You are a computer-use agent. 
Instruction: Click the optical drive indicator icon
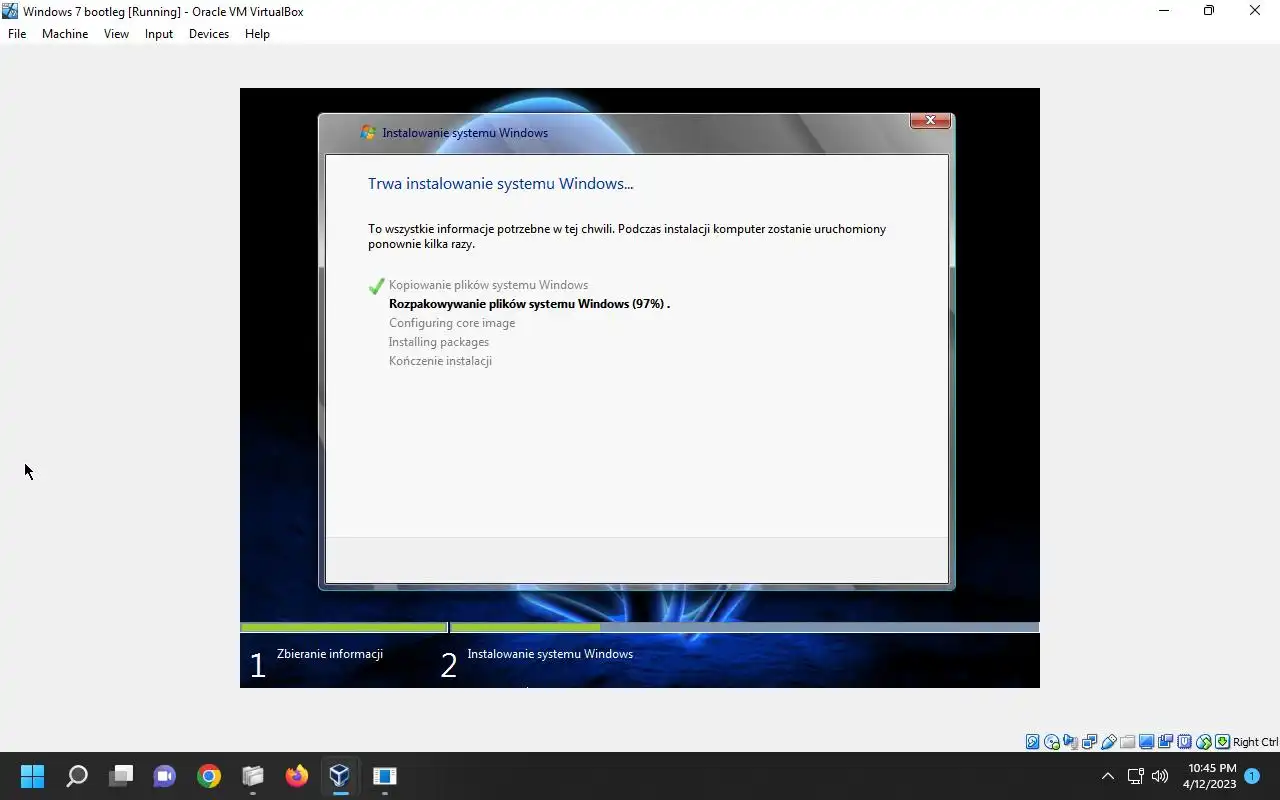[x=1051, y=742]
